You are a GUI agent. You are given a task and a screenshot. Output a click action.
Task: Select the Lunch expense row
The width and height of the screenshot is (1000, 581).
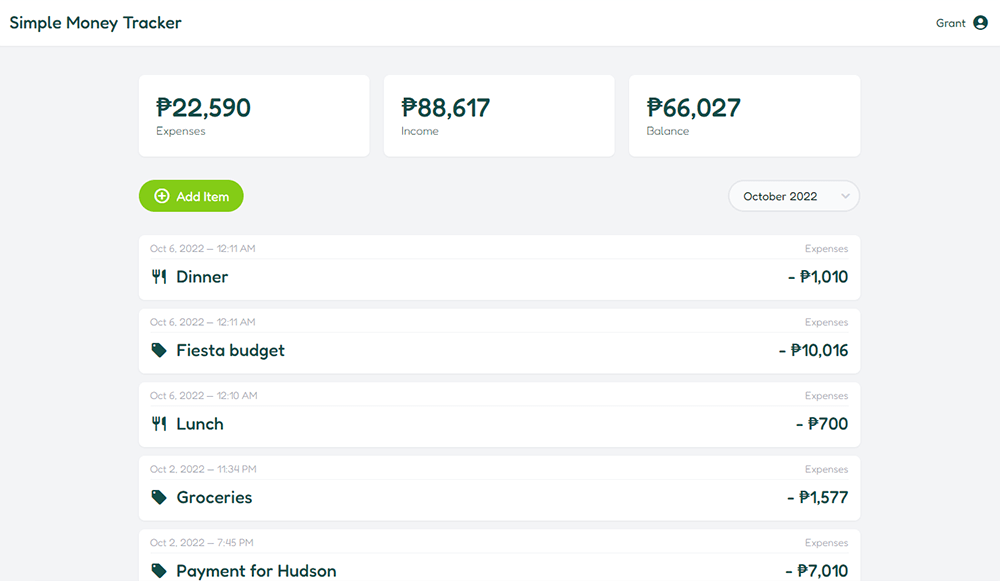499,424
